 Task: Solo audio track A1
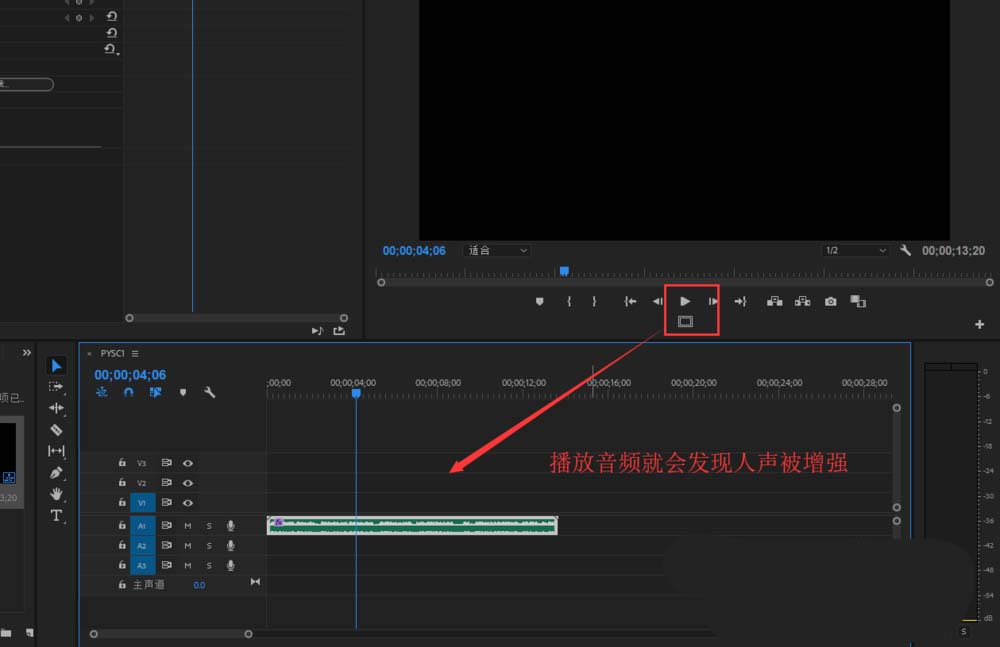(209, 526)
